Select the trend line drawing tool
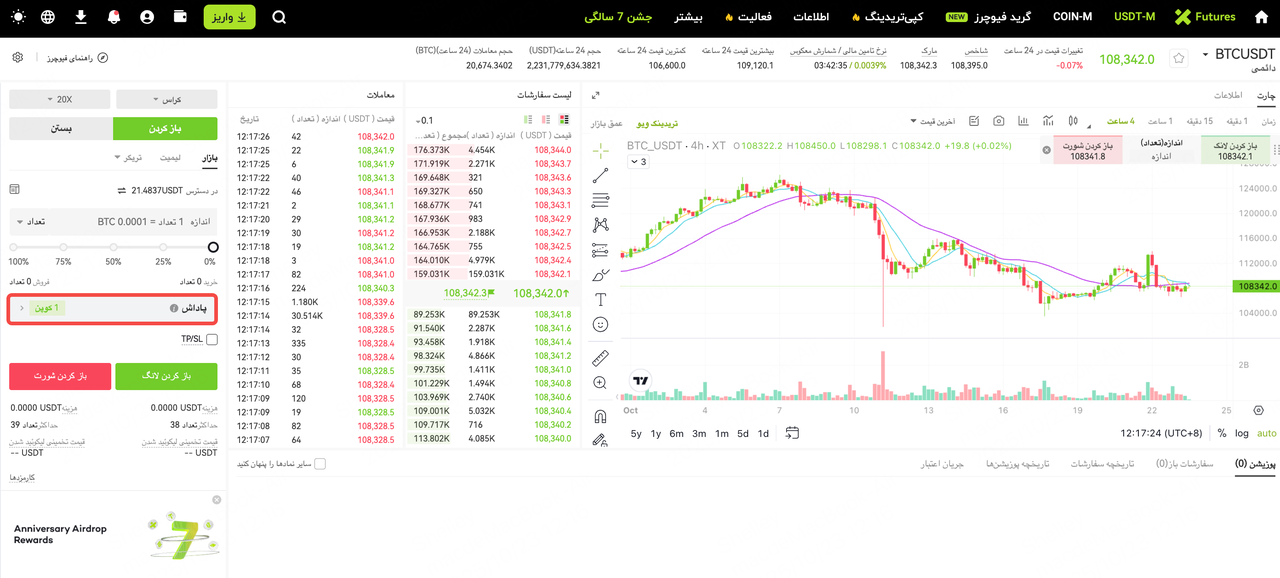The width and height of the screenshot is (1280, 578). (x=600, y=176)
